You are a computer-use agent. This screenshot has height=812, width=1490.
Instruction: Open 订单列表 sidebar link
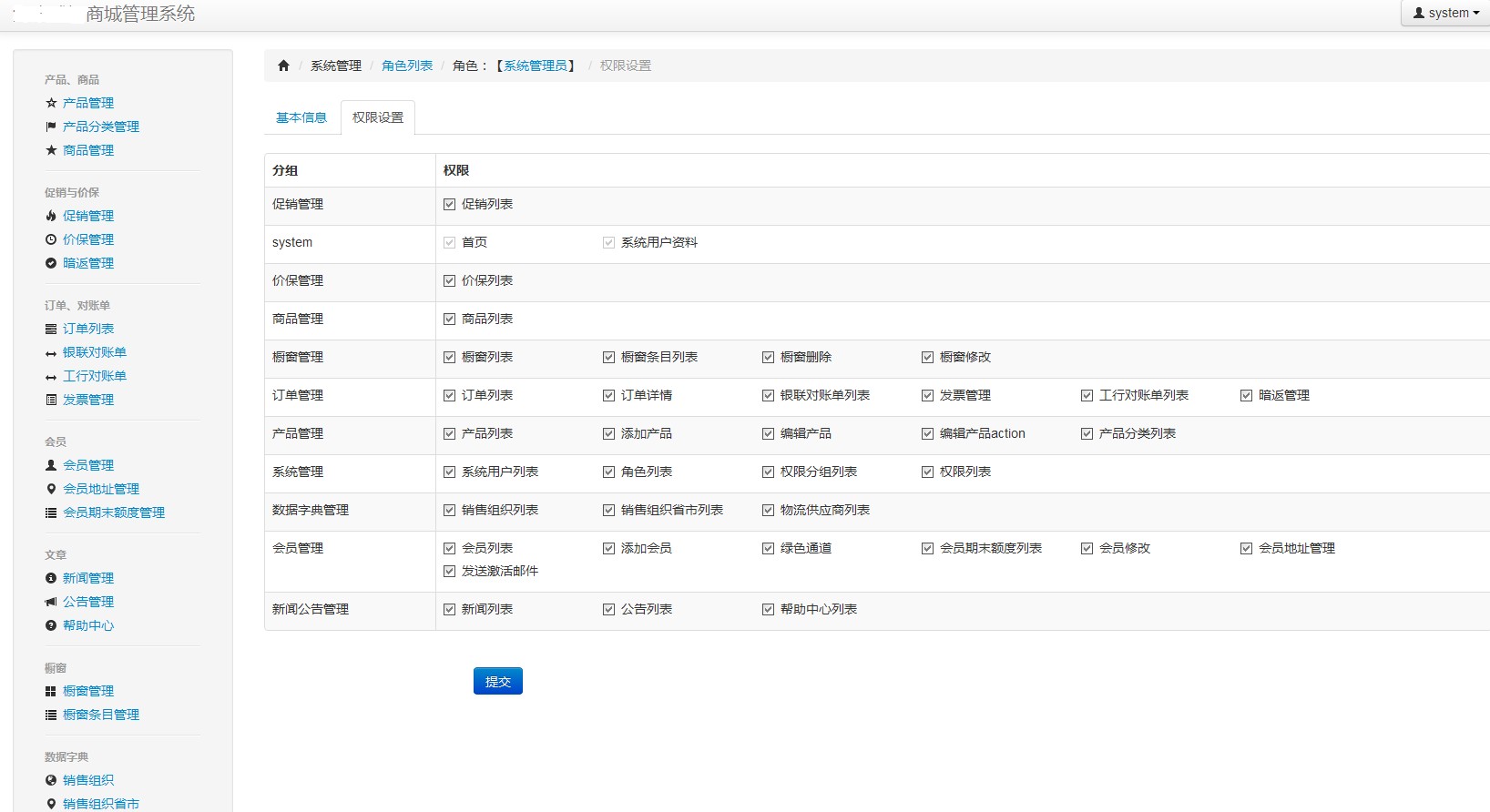88,329
